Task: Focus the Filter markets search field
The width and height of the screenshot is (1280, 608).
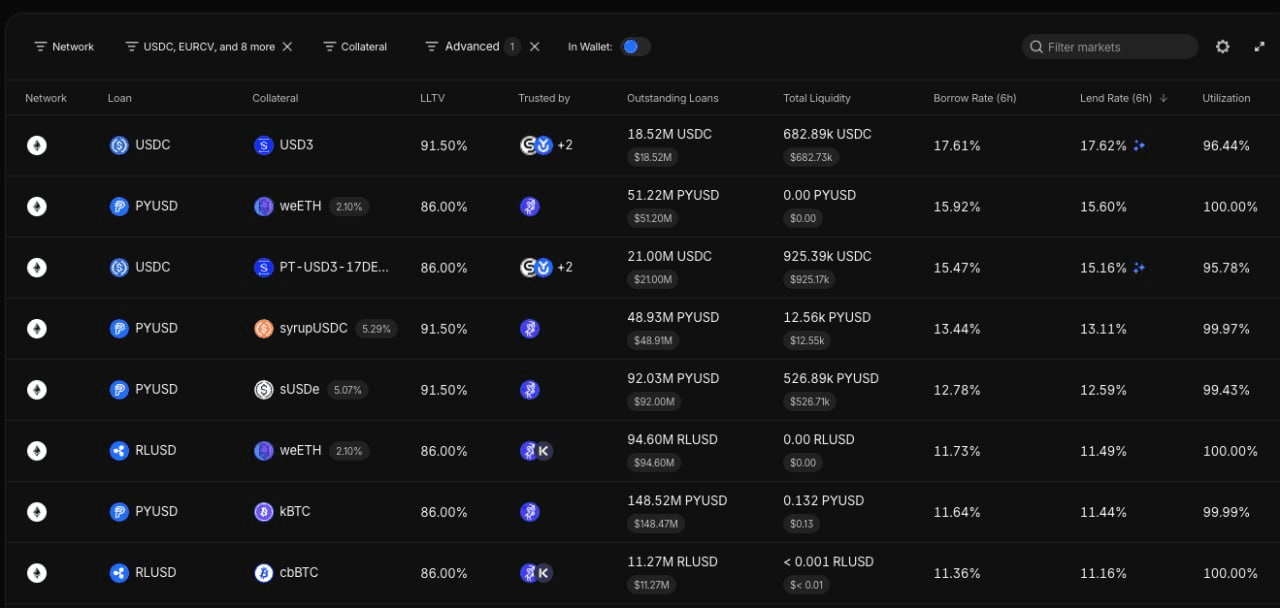Action: [x=1110, y=47]
